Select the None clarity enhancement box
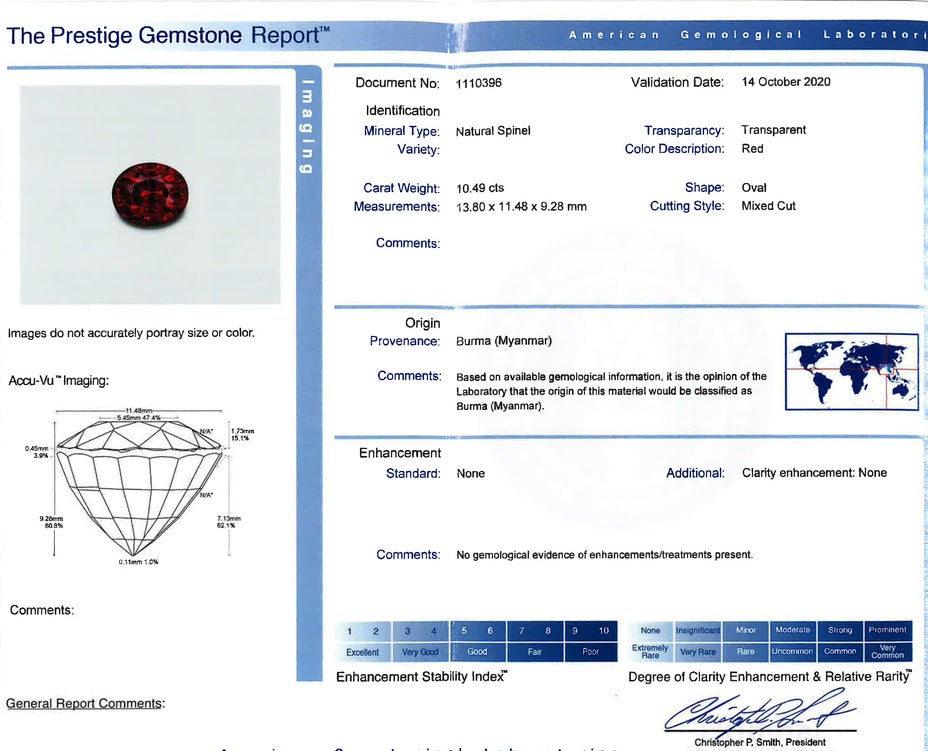 click(x=650, y=631)
